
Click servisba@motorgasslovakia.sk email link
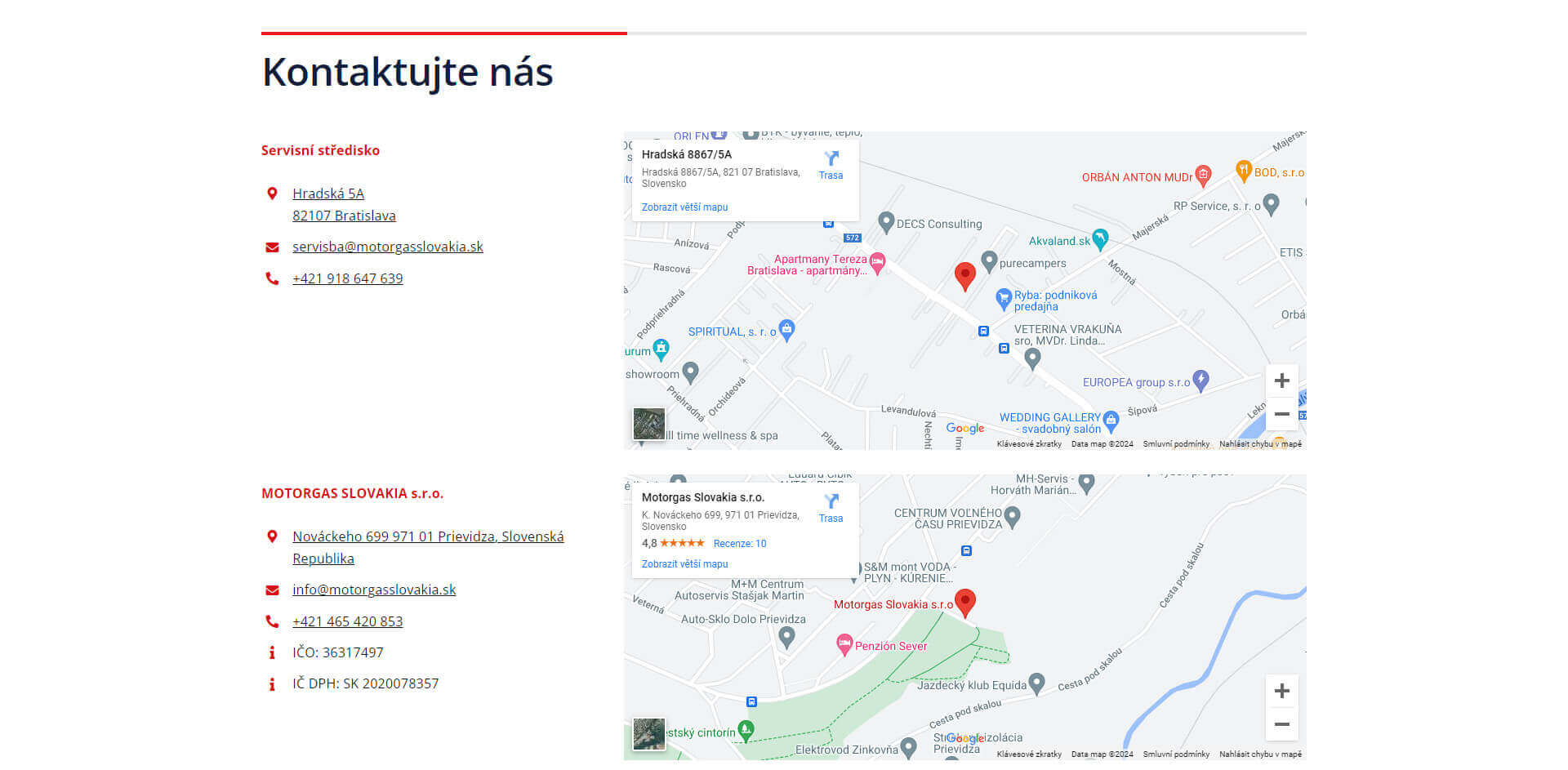(388, 247)
